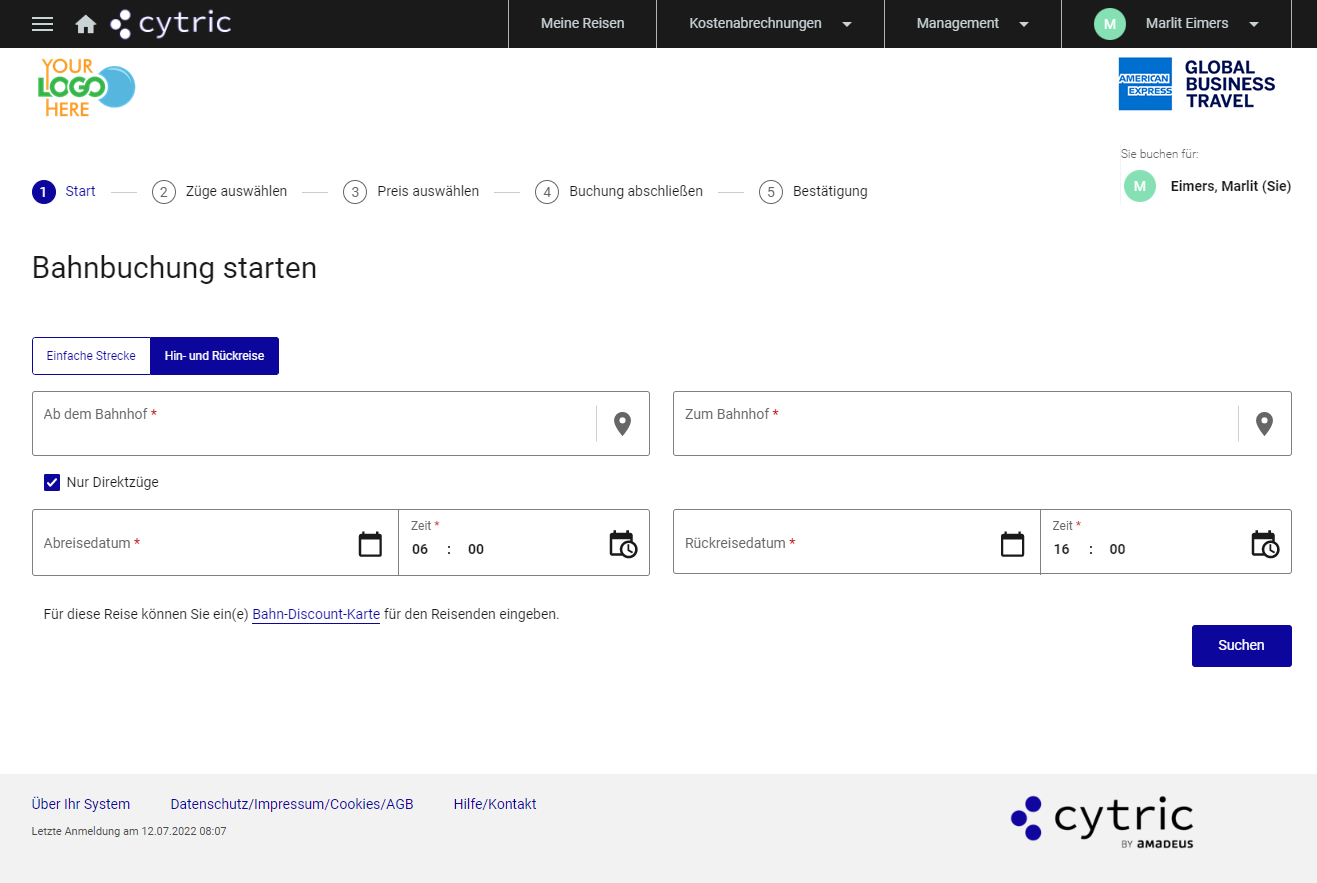Click step 1 circle Start
Screen dimensions: 1317x883
[x=44, y=191]
